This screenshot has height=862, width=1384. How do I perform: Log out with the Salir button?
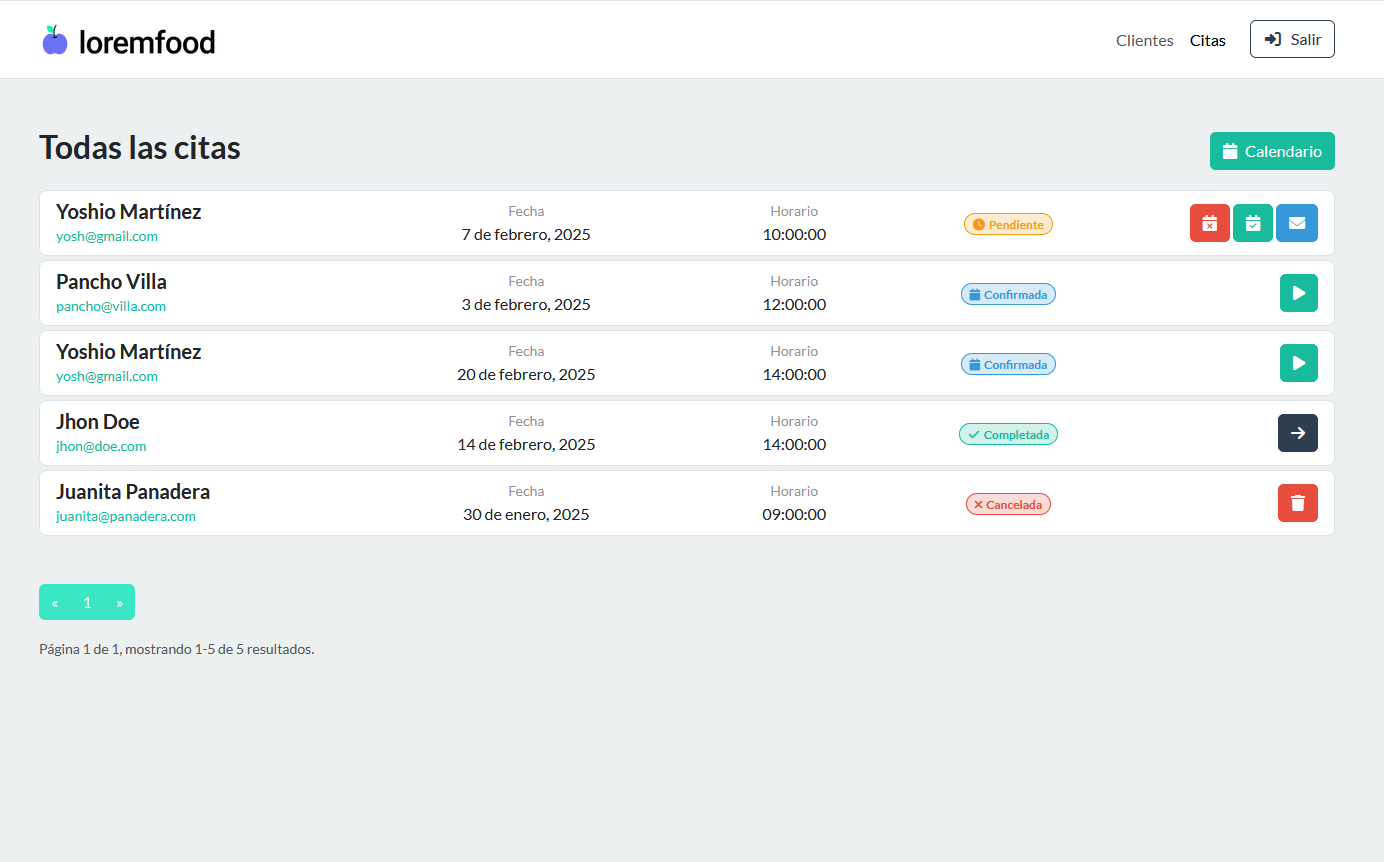pos(1292,39)
